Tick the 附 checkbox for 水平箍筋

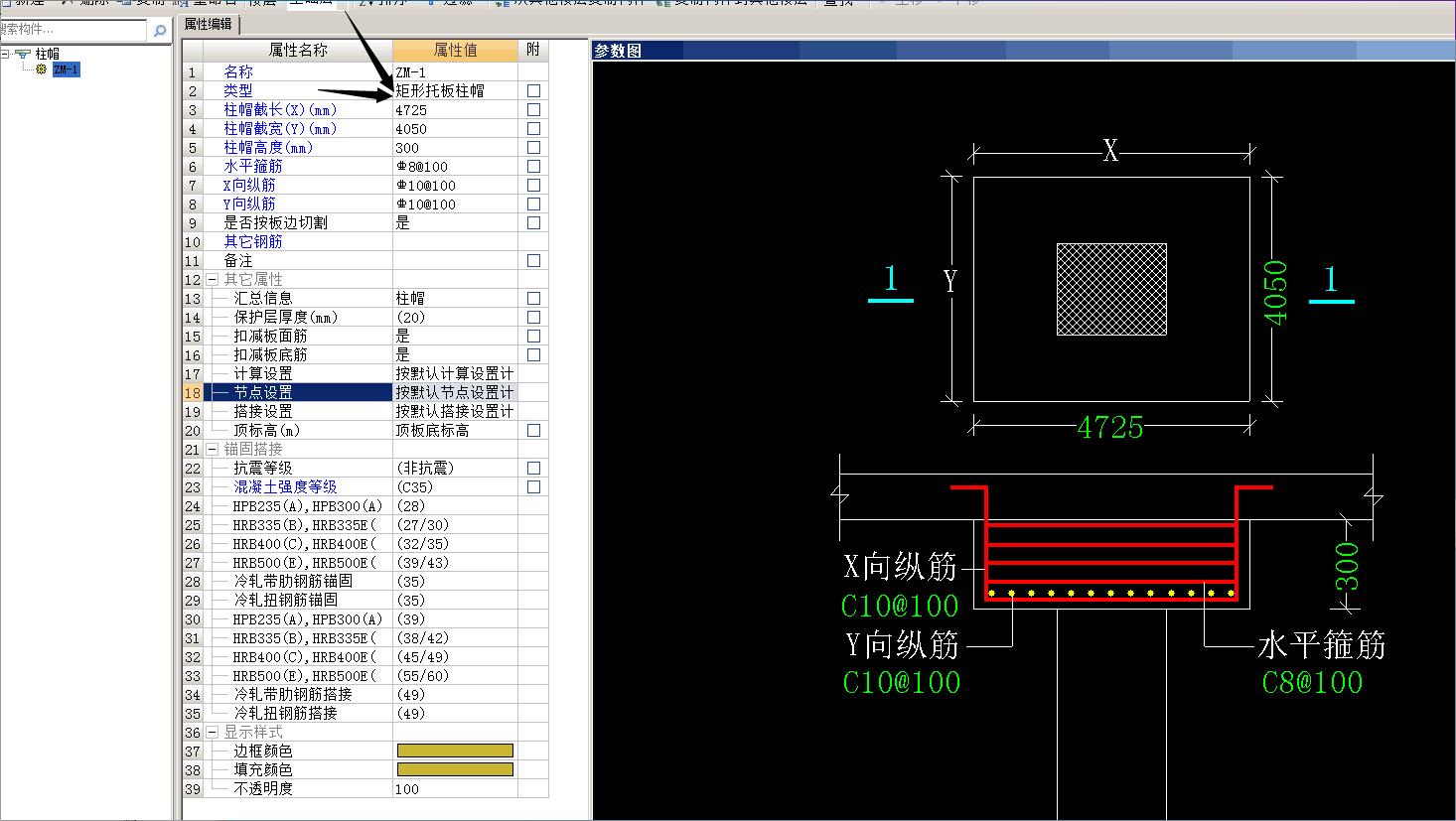[x=533, y=166]
